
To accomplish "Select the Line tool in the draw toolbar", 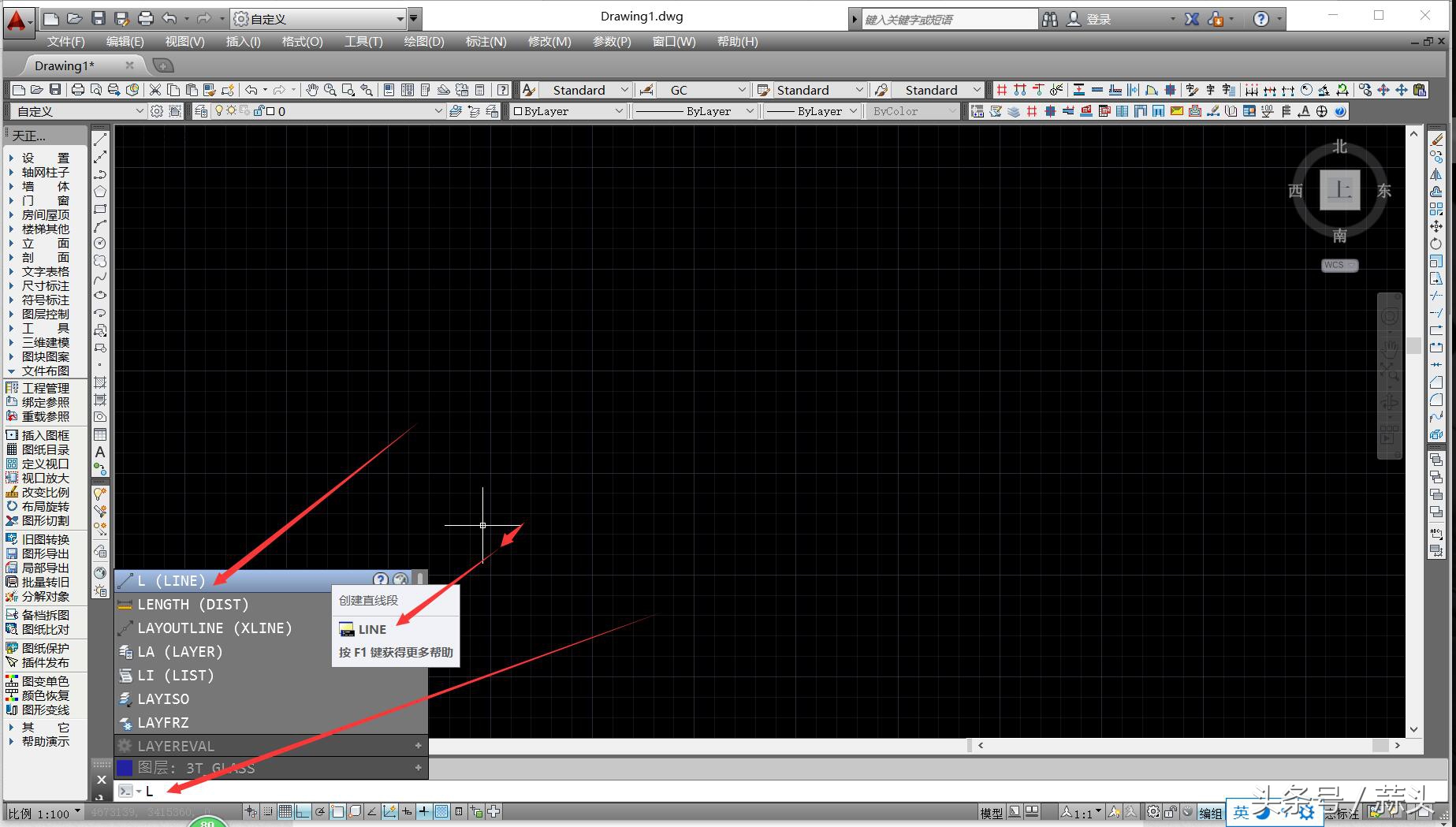I will 100,140.
